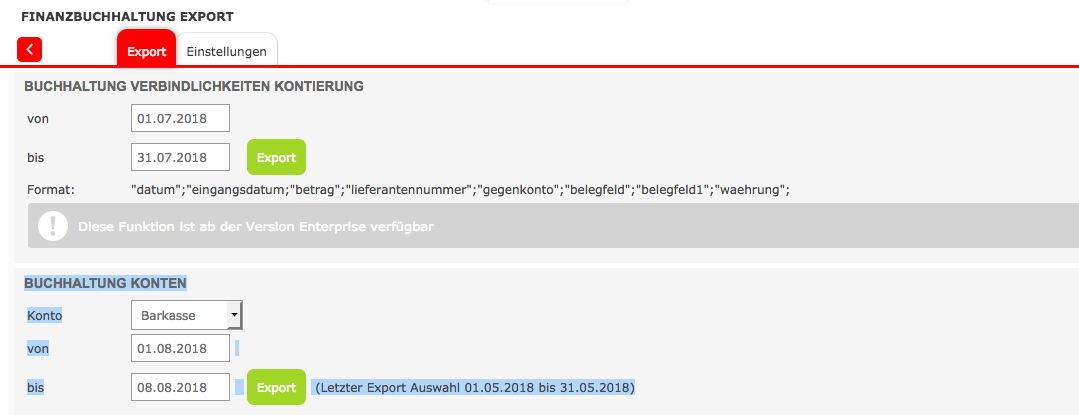Click the von label above Format
1079x415 pixels.
click(38, 118)
